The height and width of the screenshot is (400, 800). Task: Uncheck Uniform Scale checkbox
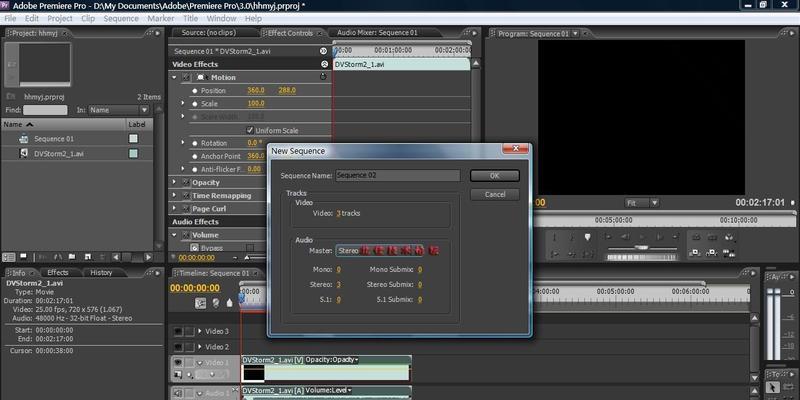pos(250,130)
